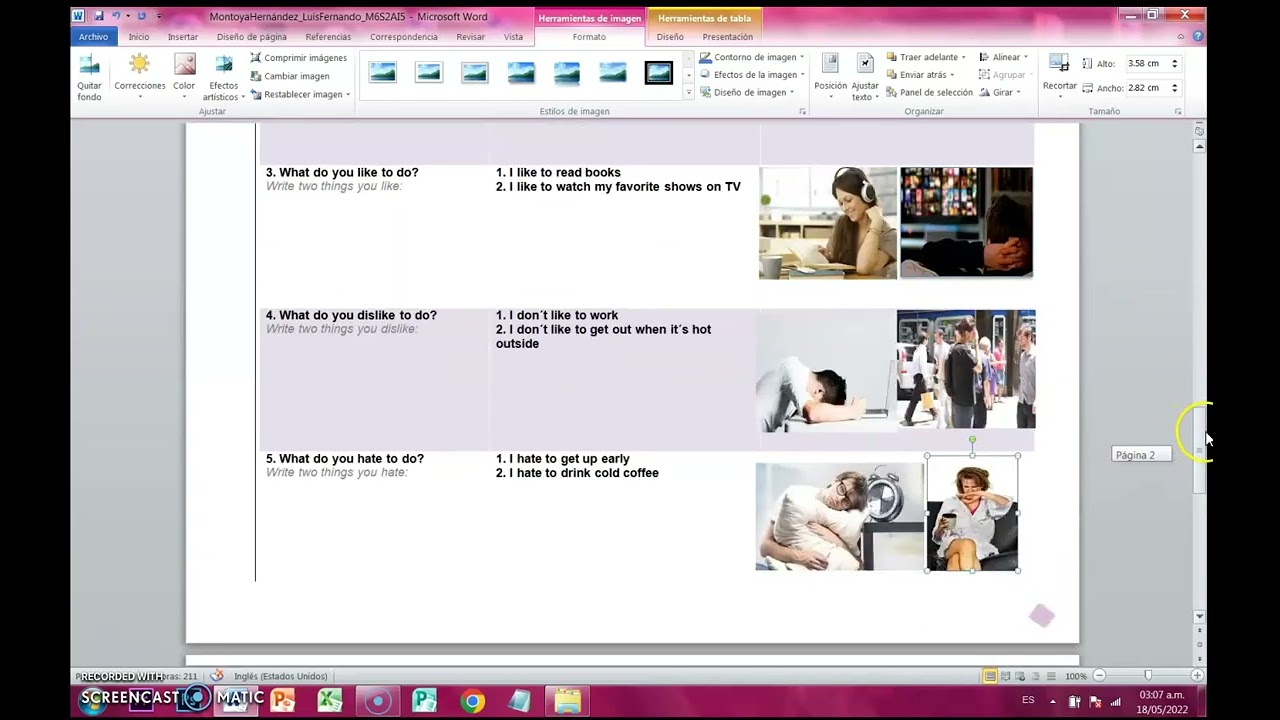Open the PowerPoint icon in the taskbar
The height and width of the screenshot is (720, 1280).
283,701
